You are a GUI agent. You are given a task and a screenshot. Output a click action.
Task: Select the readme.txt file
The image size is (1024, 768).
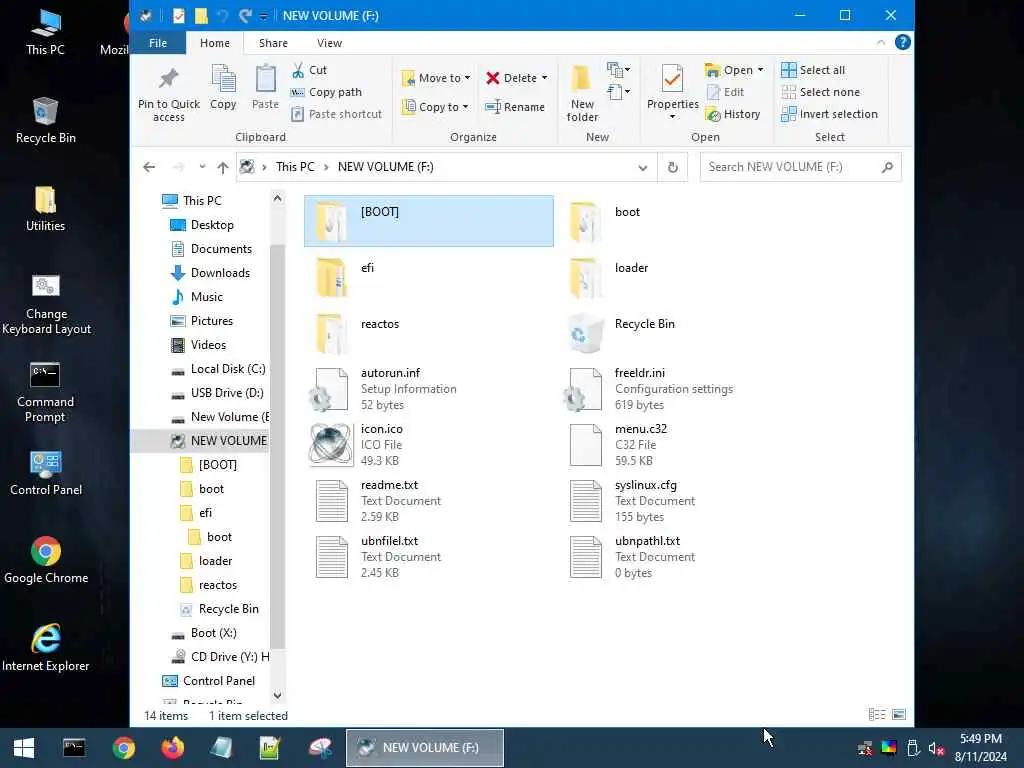(x=428, y=501)
